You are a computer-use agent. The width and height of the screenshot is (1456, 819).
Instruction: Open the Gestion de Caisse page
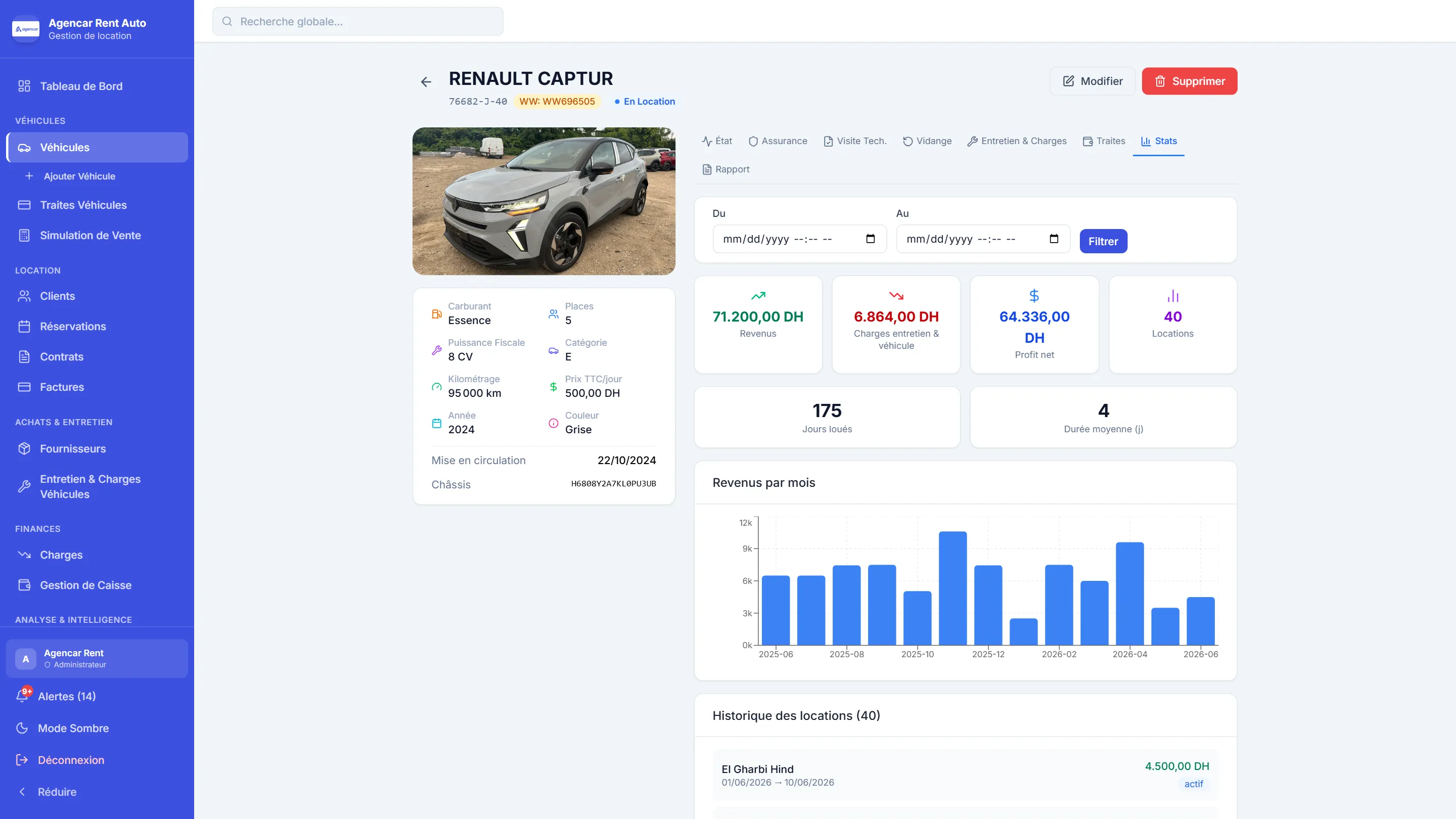[97, 585]
